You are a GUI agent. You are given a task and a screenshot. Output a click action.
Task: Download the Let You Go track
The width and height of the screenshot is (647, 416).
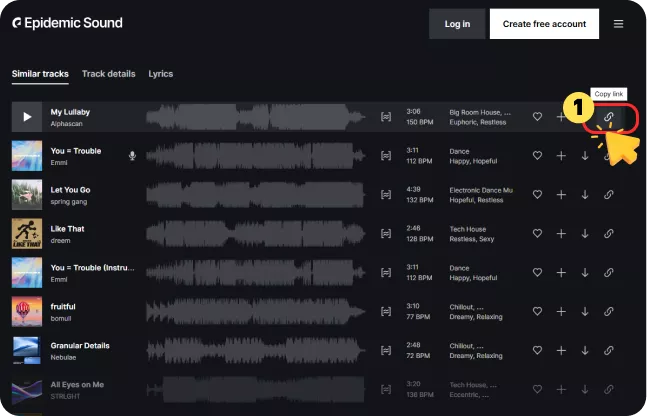click(x=585, y=194)
